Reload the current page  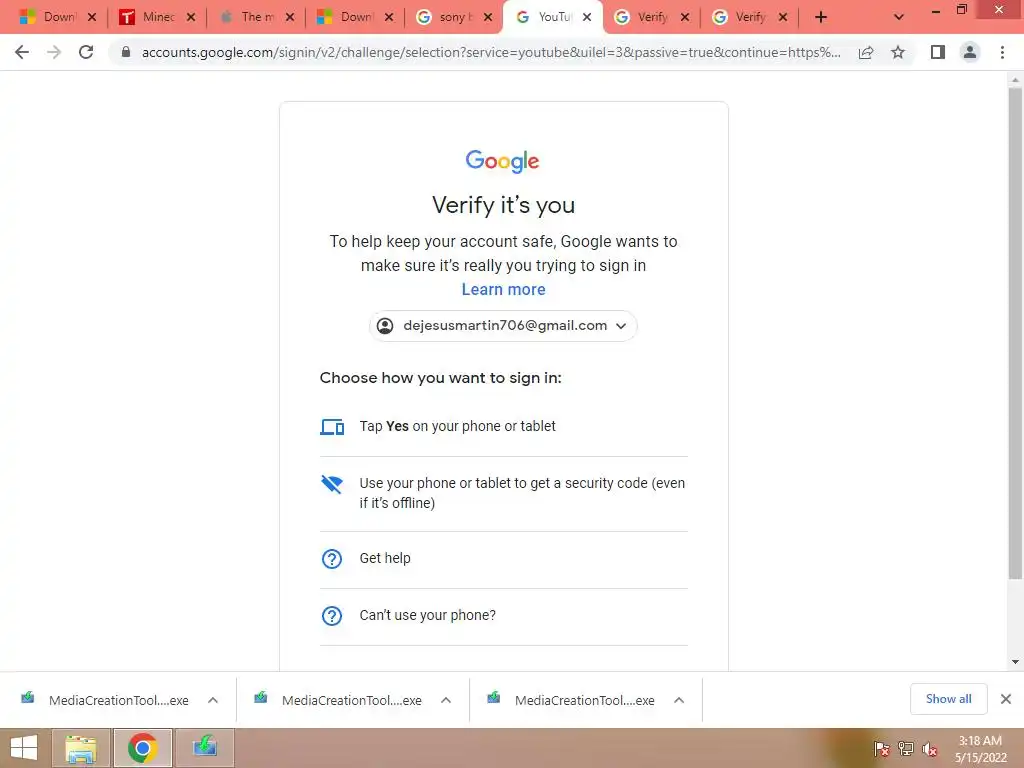click(x=86, y=52)
